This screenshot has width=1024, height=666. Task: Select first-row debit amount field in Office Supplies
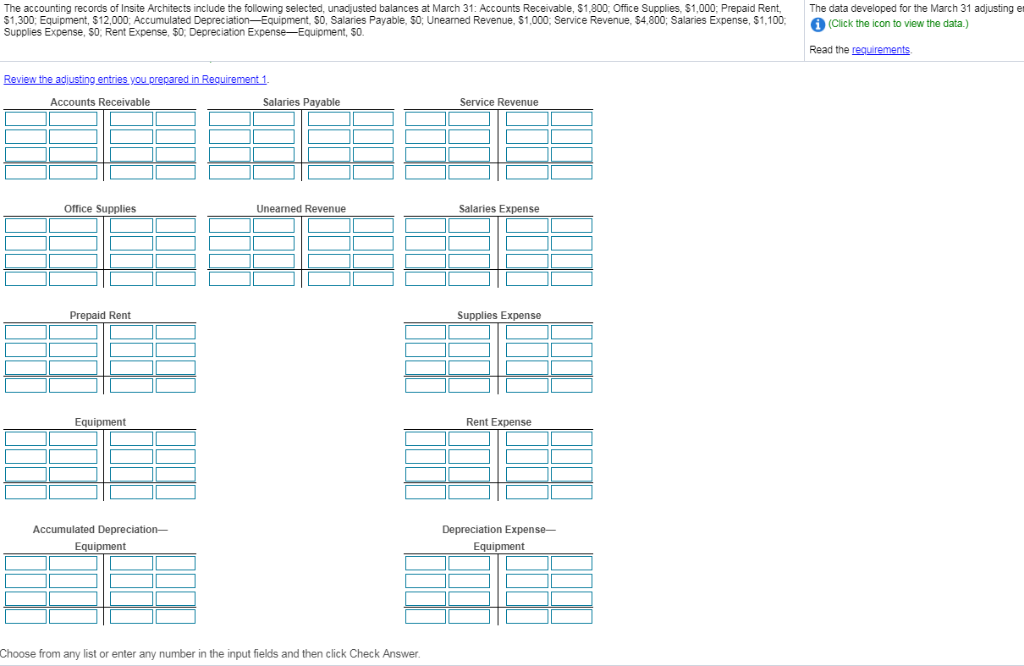coord(73,226)
